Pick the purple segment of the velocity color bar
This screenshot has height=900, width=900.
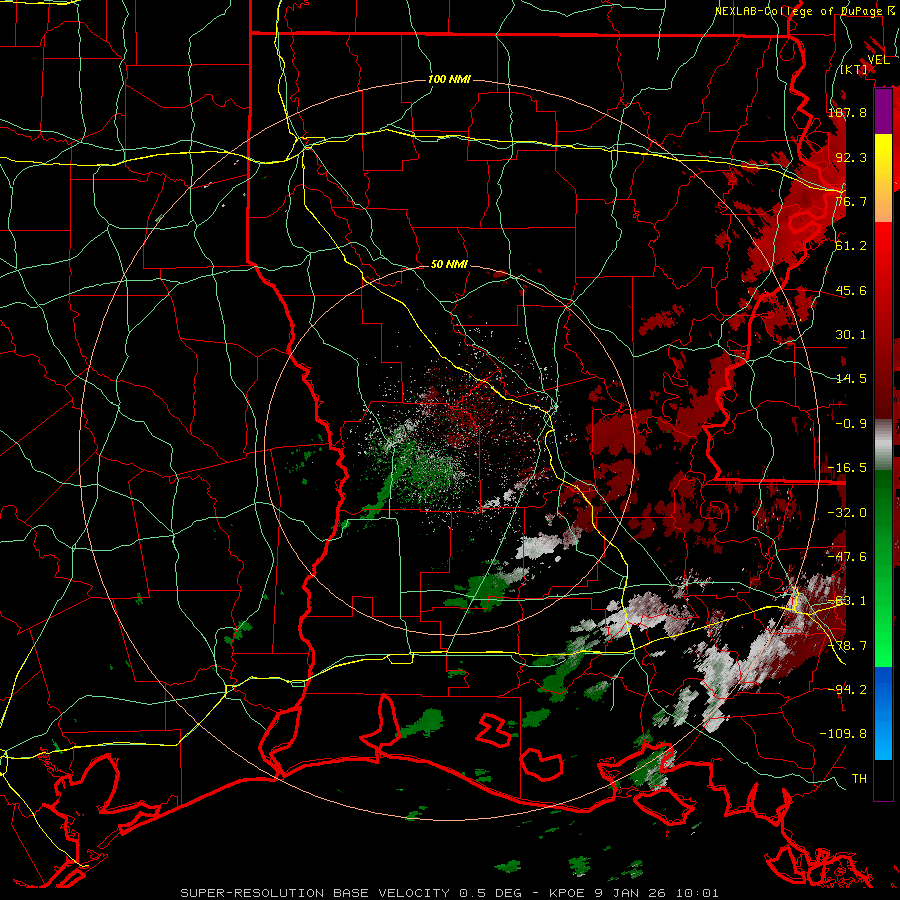[x=883, y=111]
